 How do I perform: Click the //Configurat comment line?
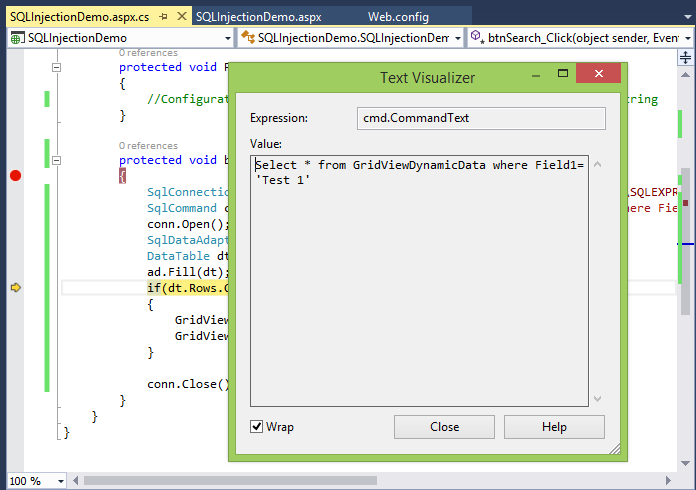pos(188,99)
